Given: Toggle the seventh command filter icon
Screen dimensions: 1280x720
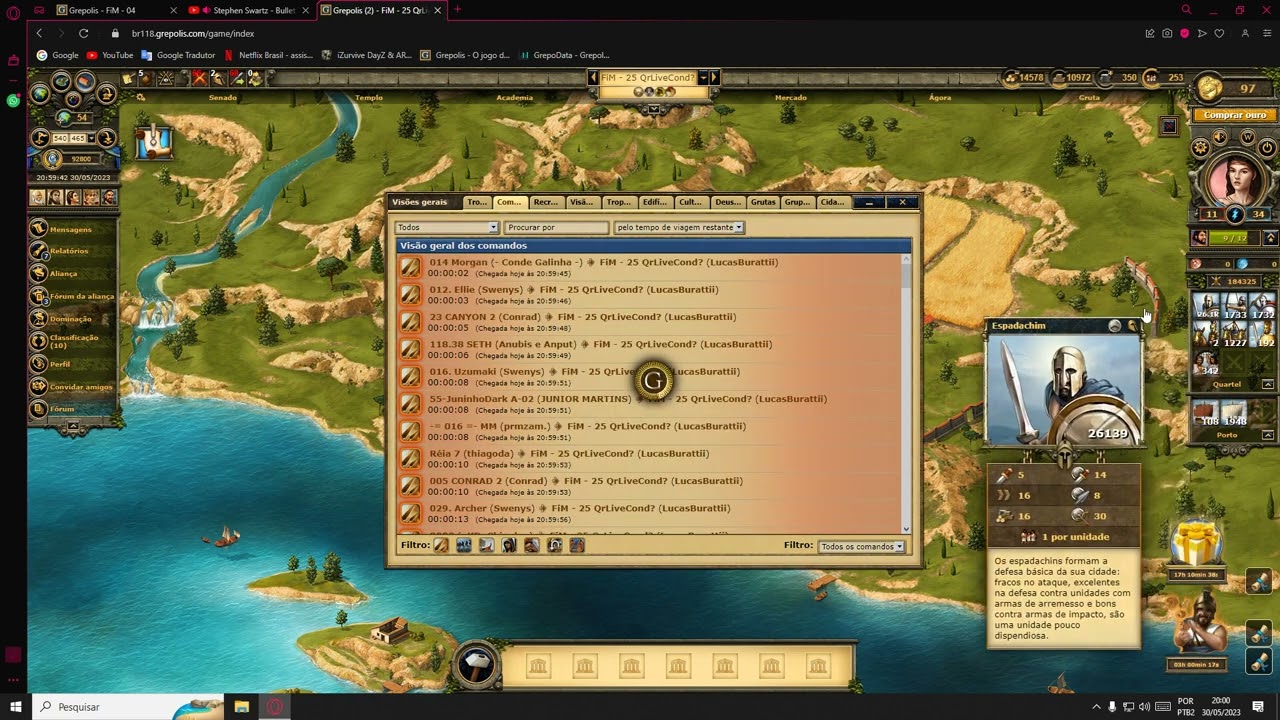Looking at the screenshot, I should click(577, 545).
